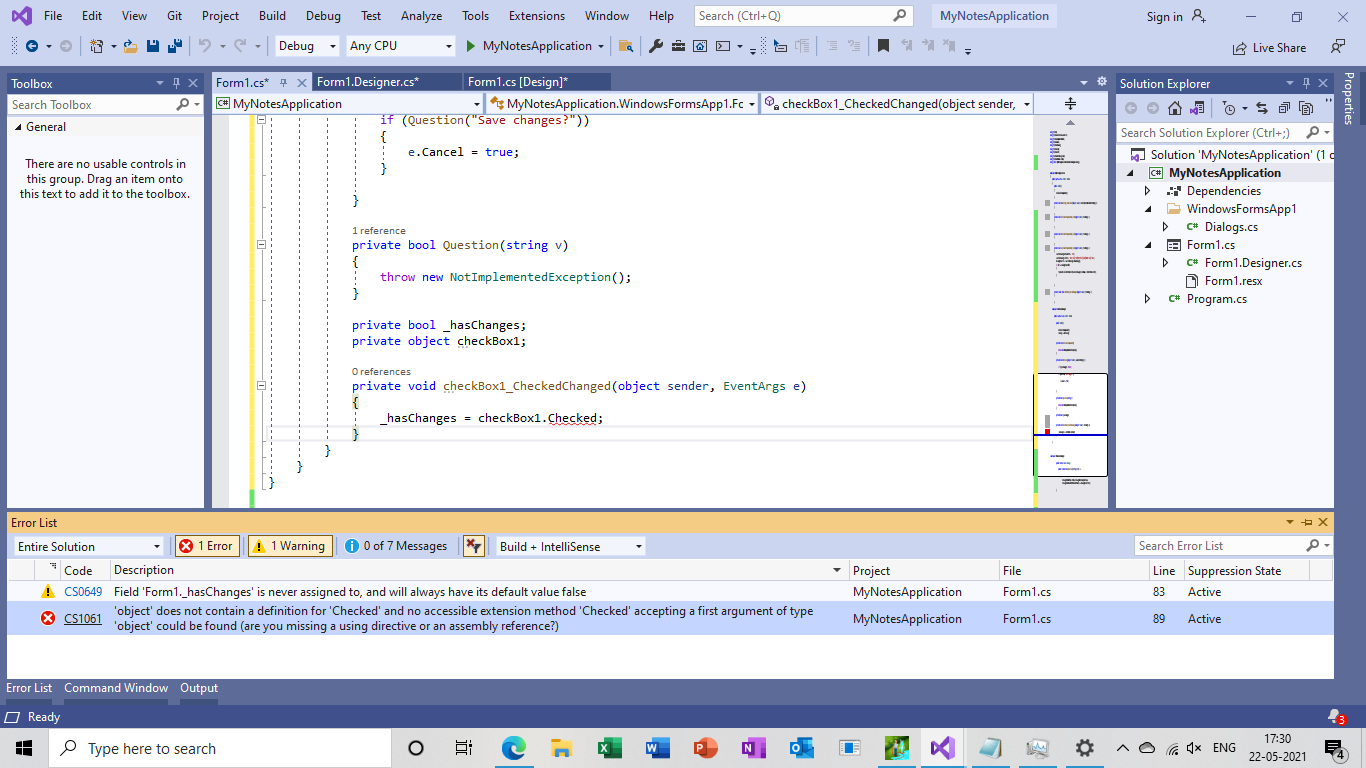Open the wrench tools icon in toolbar

657,46
